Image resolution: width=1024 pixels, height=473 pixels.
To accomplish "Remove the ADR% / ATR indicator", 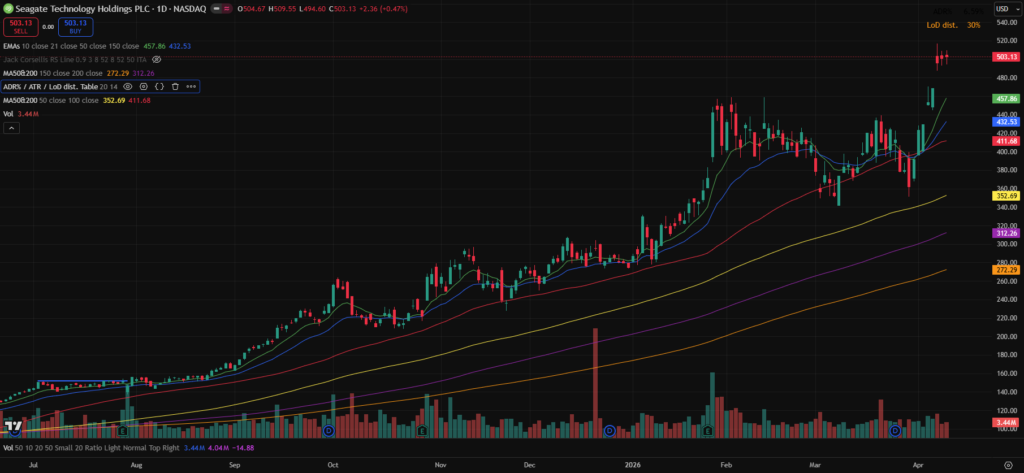I will [174, 87].
